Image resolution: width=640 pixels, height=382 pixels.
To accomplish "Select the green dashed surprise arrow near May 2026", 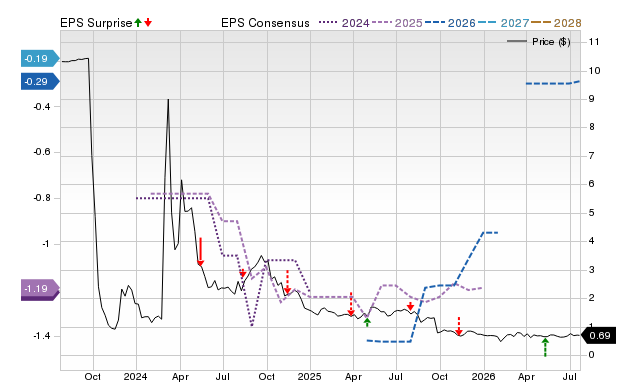I will [x=545, y=347].
